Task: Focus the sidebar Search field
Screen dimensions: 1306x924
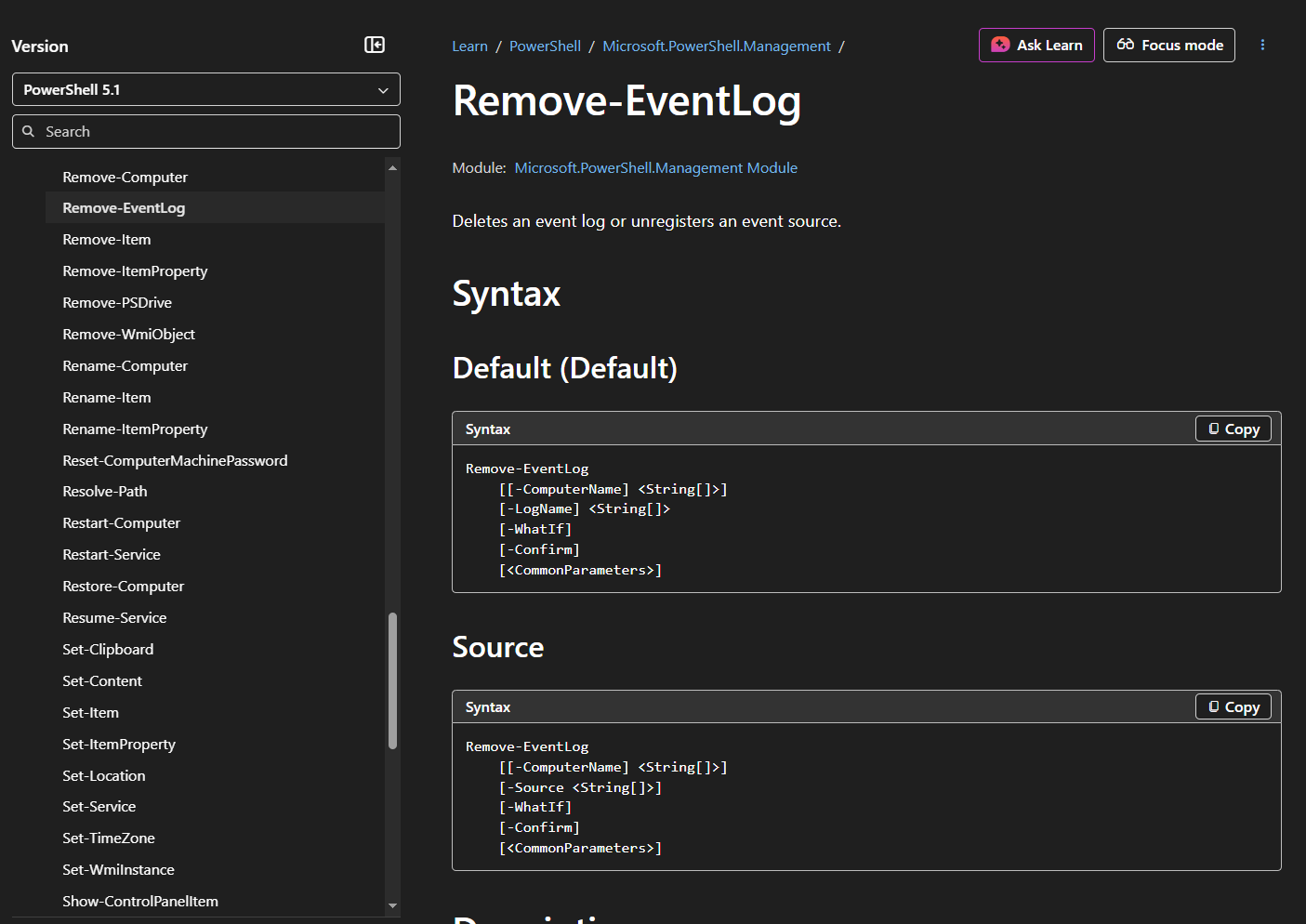Action: pyautogui.click(x=206, y=131)
